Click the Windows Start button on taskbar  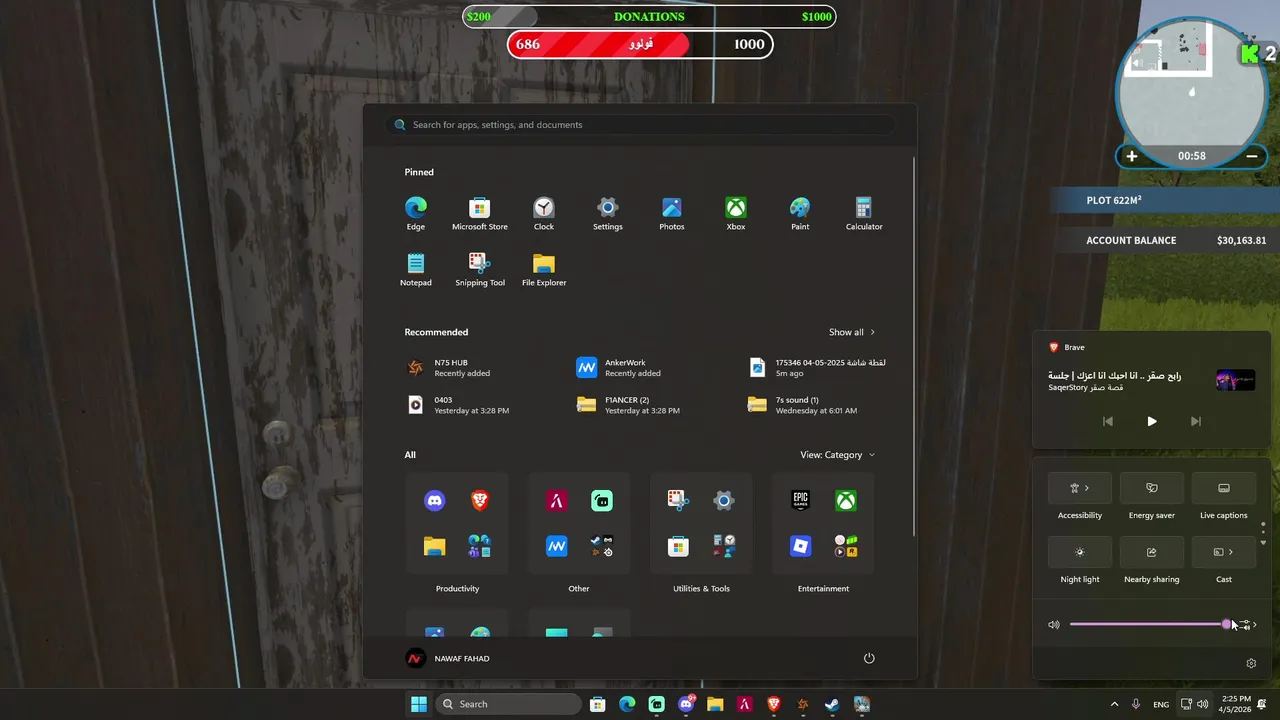pos(418,704)
